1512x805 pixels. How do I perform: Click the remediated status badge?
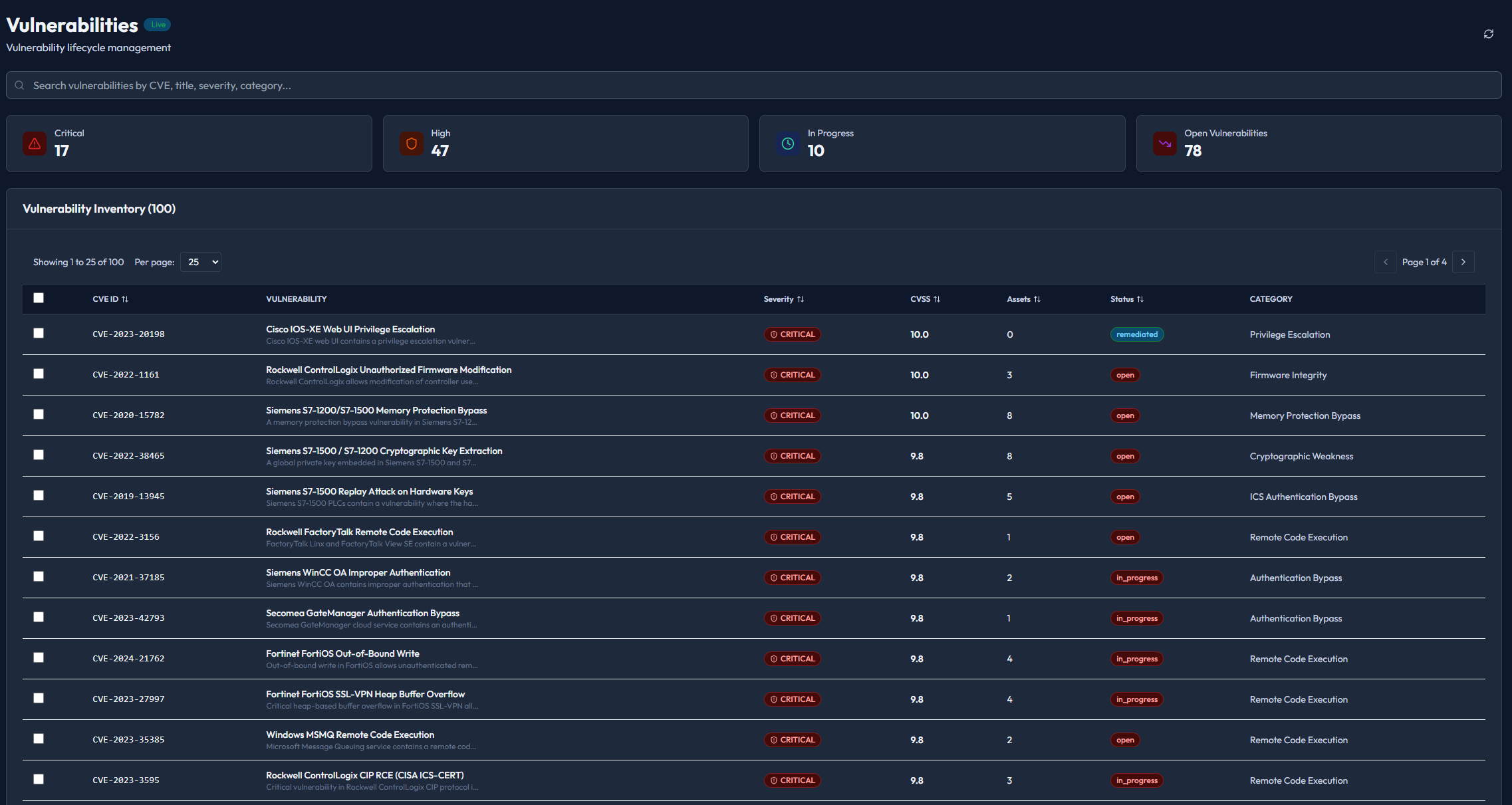point(1137,334)
